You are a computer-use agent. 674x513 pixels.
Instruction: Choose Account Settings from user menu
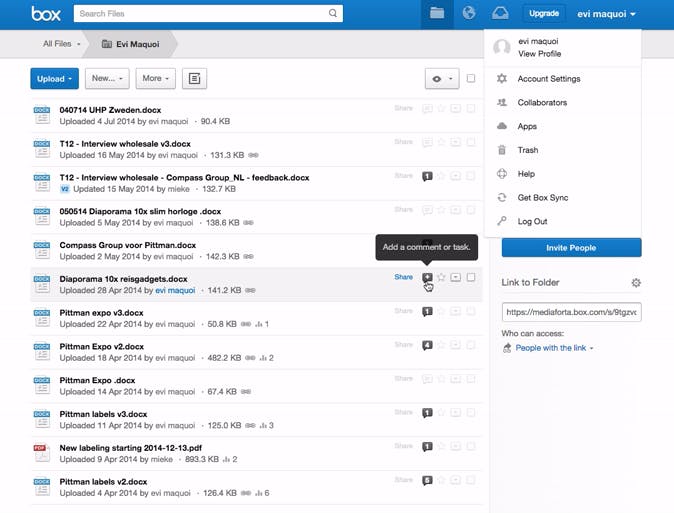[549, 79]
